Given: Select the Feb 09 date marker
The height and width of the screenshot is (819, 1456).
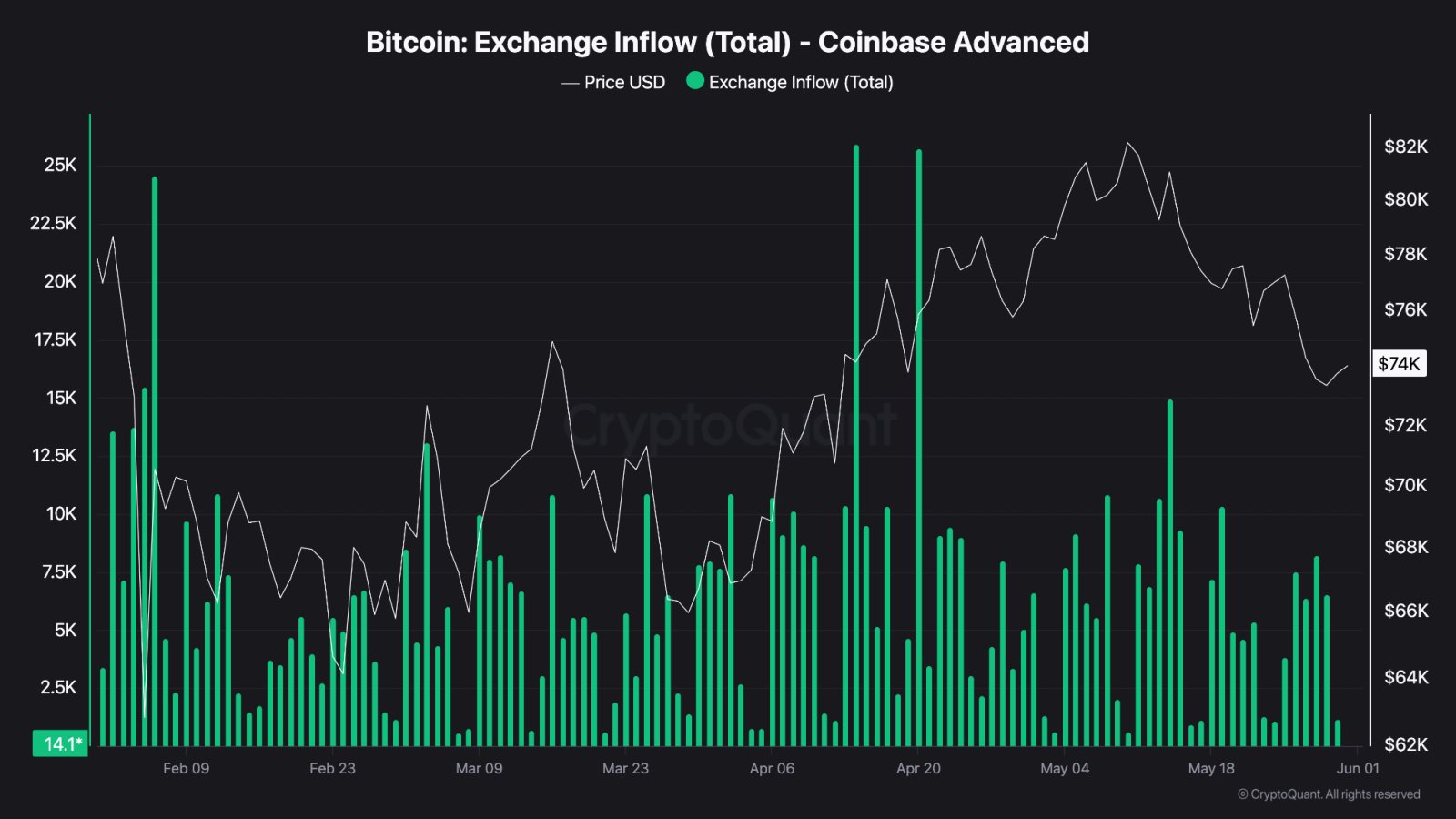Looking at the screenshot, I should pos(186,768).
